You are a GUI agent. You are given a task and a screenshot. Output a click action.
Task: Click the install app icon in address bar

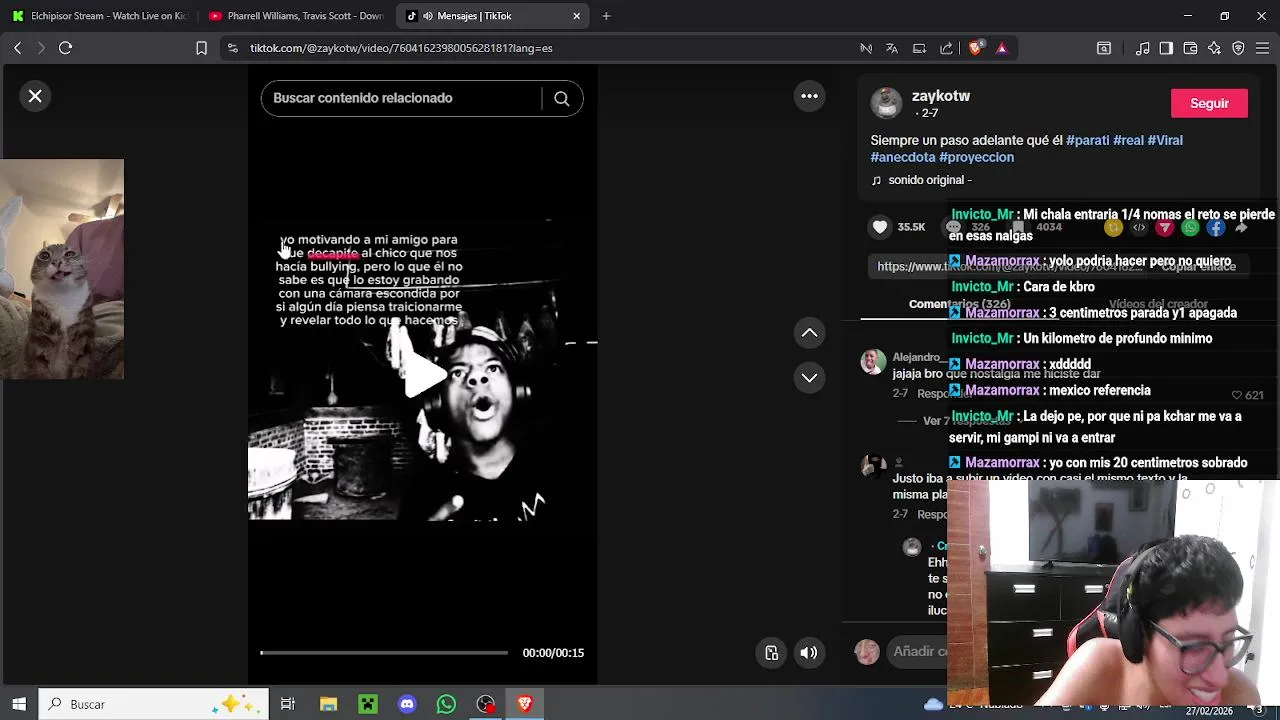click(x=919, y=48)
